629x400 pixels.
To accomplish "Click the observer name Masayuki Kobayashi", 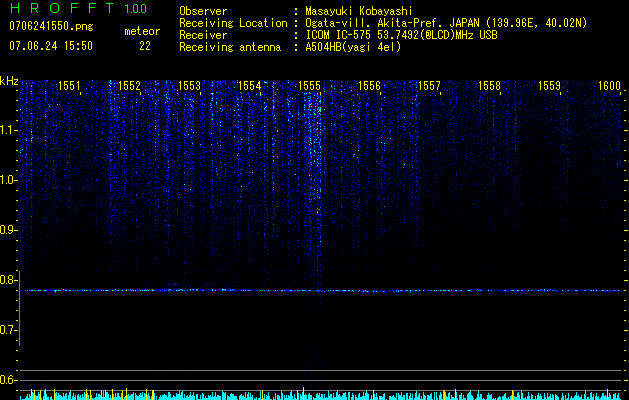I will coord(359,11).
